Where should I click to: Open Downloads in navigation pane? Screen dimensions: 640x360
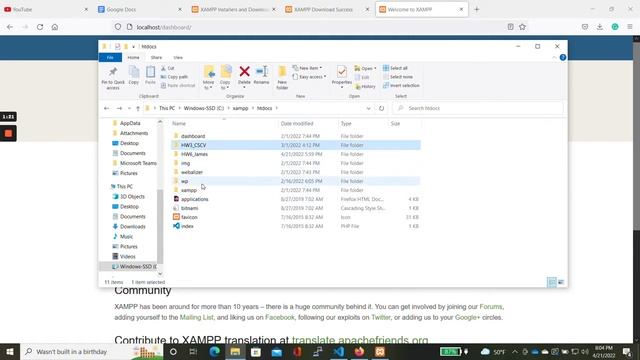point(133,227)
